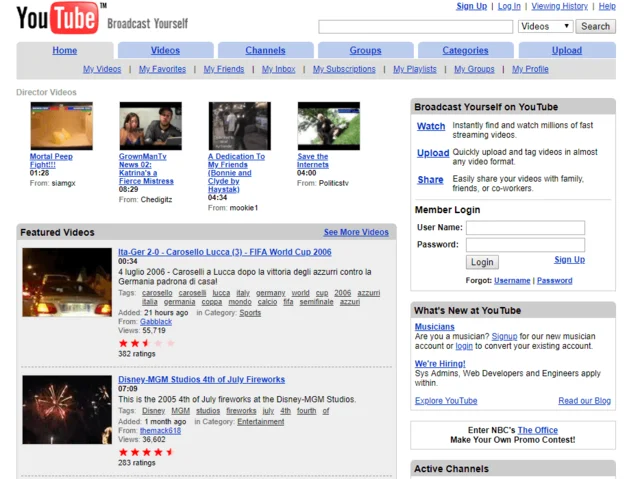Click GrownManTv News 02 title link
The width and height of the screenshot is (640, 479).
[x=146, y=169]
